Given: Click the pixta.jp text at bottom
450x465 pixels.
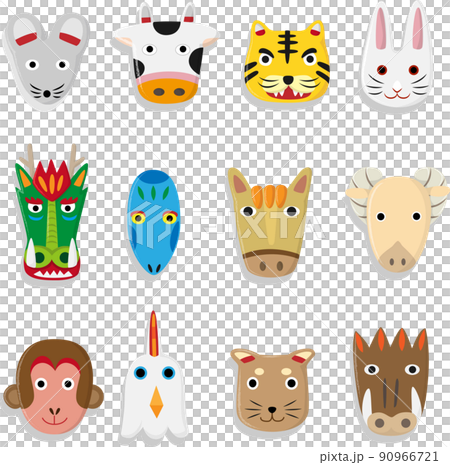Looking at the screenshot, I should [341, 456].
